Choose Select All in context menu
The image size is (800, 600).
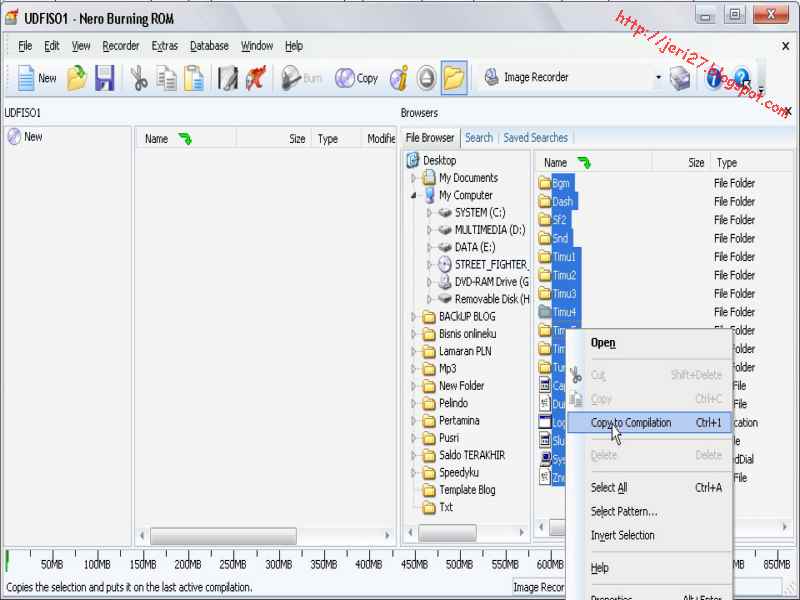pyautogui.click(x=649, y=488)
